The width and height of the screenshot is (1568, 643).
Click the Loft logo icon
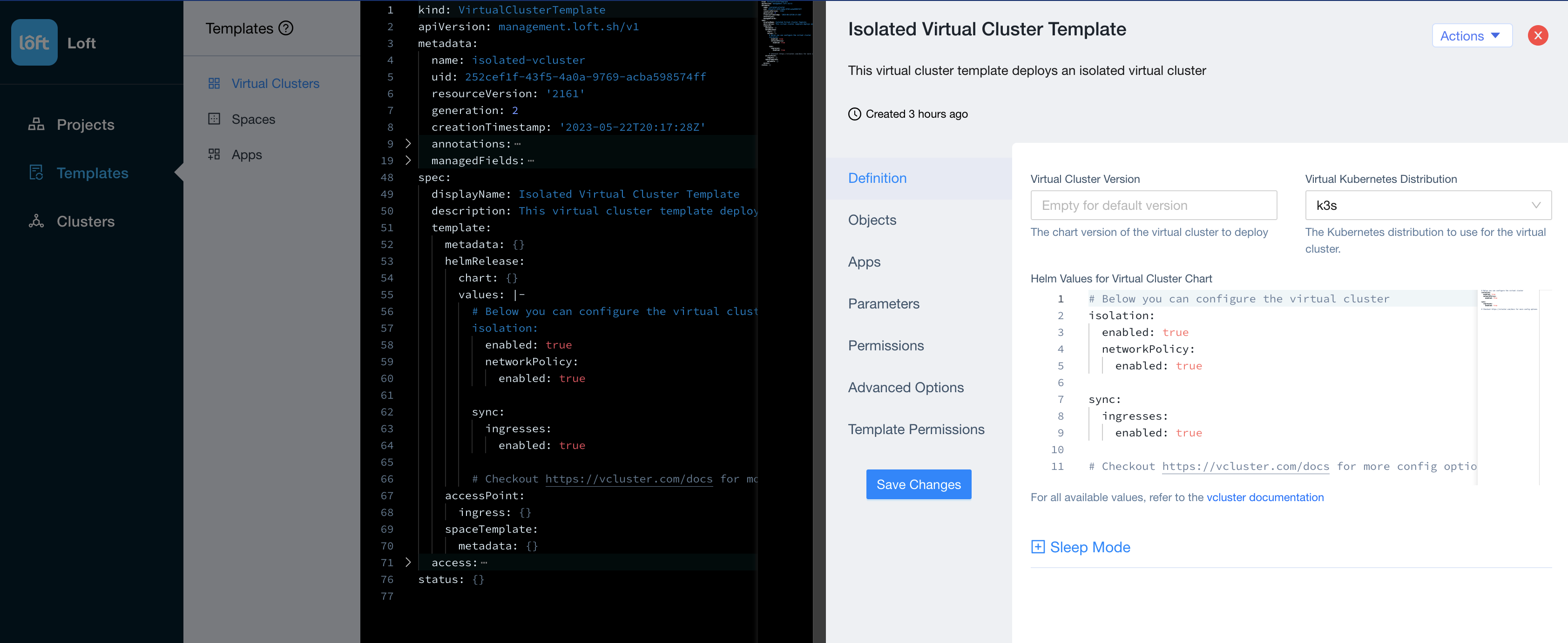click(34, 42)
